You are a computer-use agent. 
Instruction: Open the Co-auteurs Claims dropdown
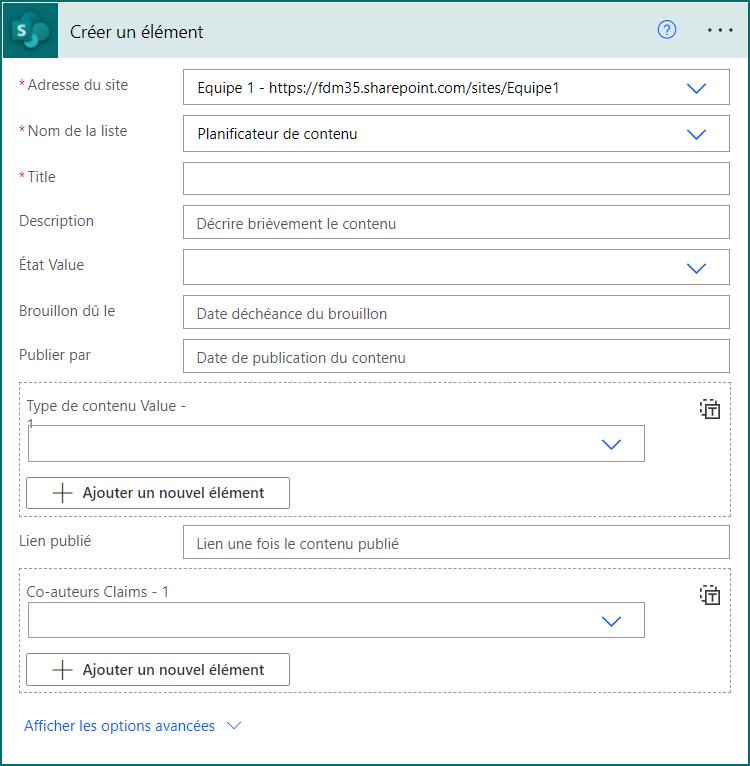(x=612, y=621)
